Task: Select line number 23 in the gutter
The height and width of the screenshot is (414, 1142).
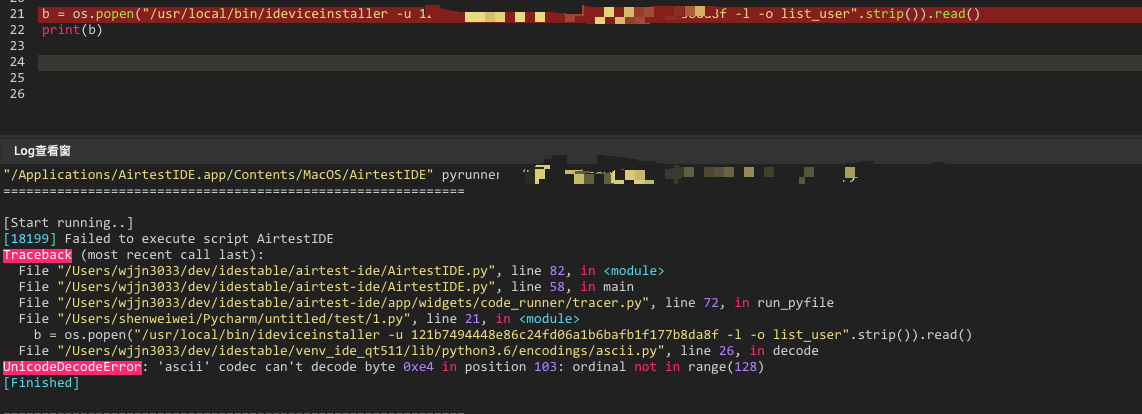Action: pos(17,46)
